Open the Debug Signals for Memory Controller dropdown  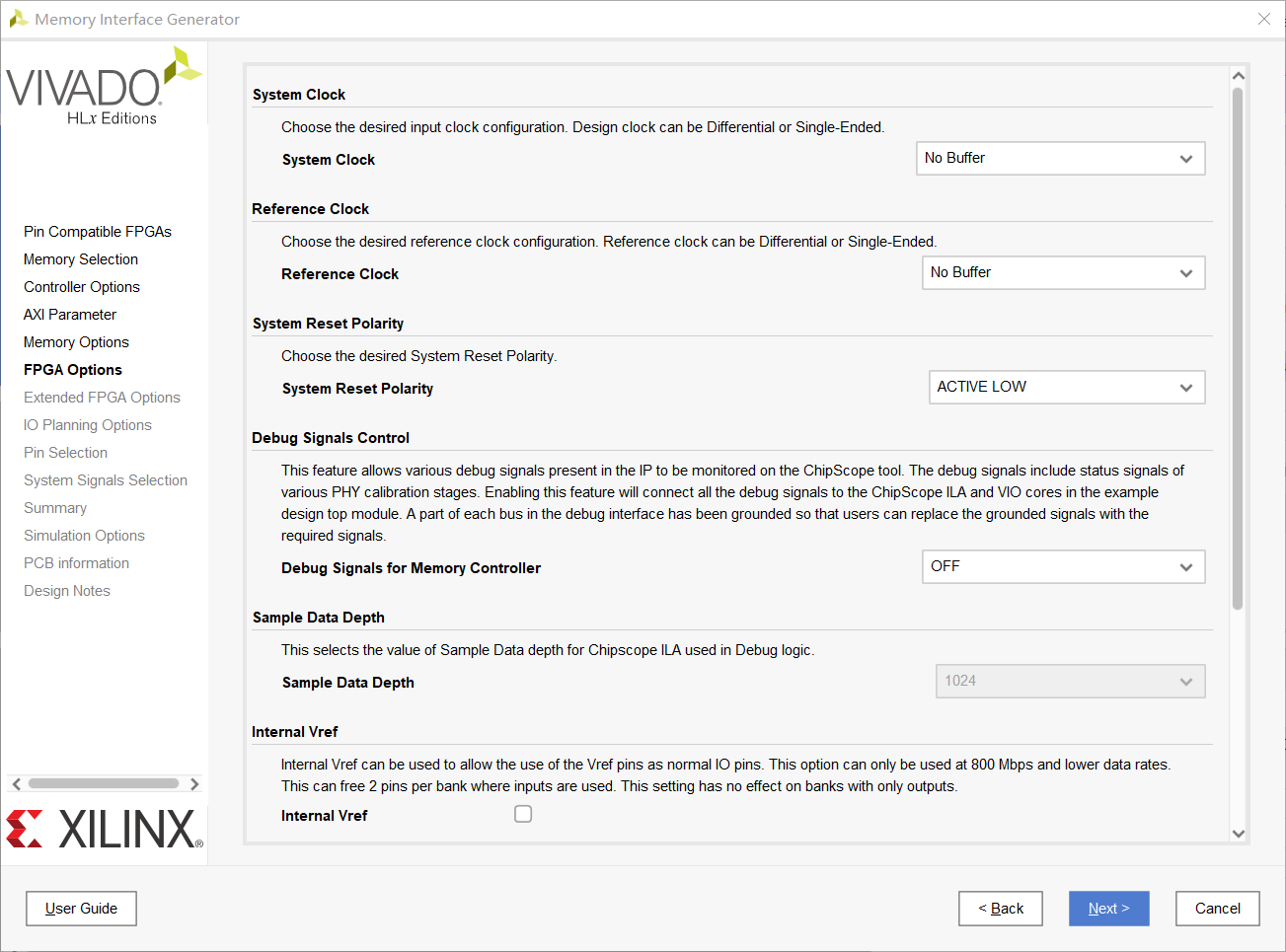pos(1064,567)
